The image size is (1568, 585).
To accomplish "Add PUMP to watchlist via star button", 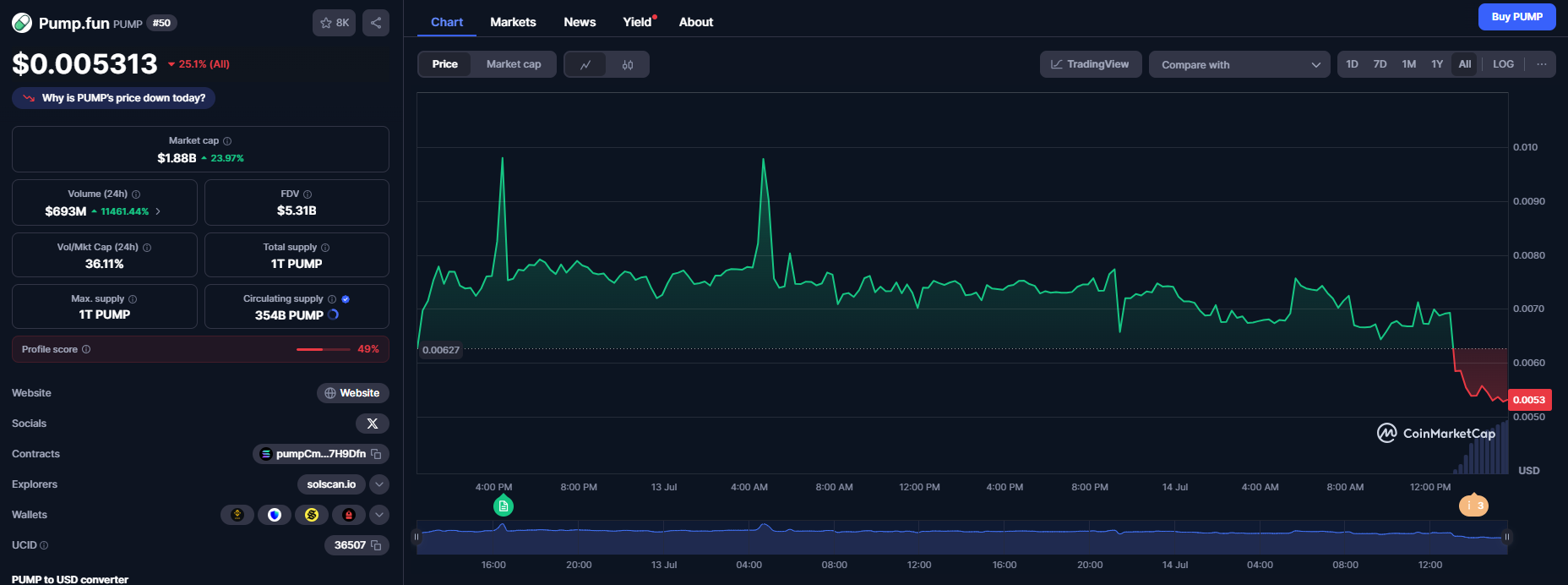I will point(334,23).
